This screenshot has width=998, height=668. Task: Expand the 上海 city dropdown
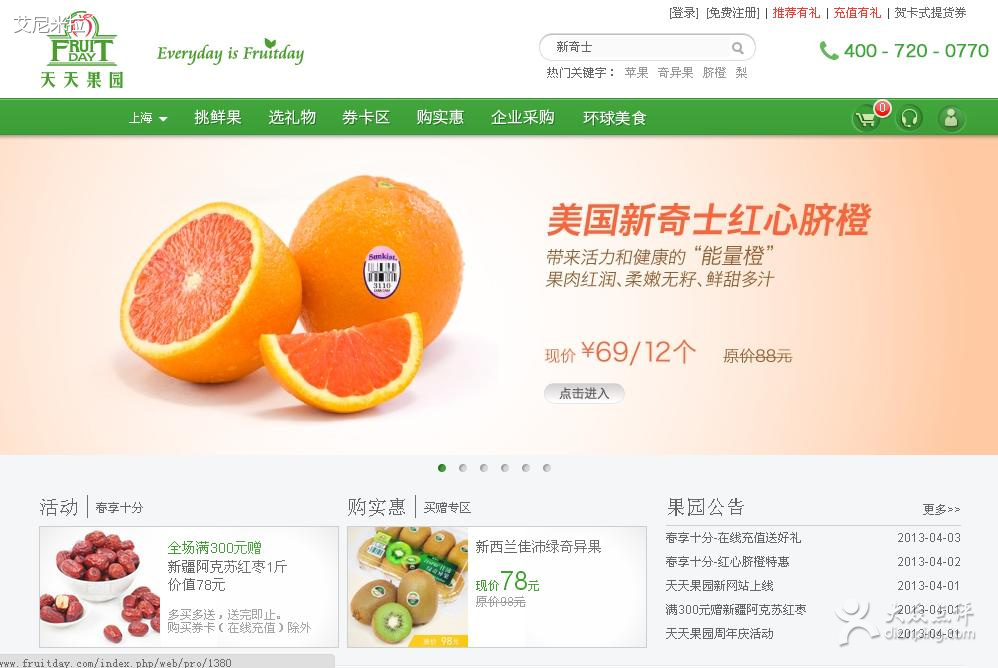(148, 118)
